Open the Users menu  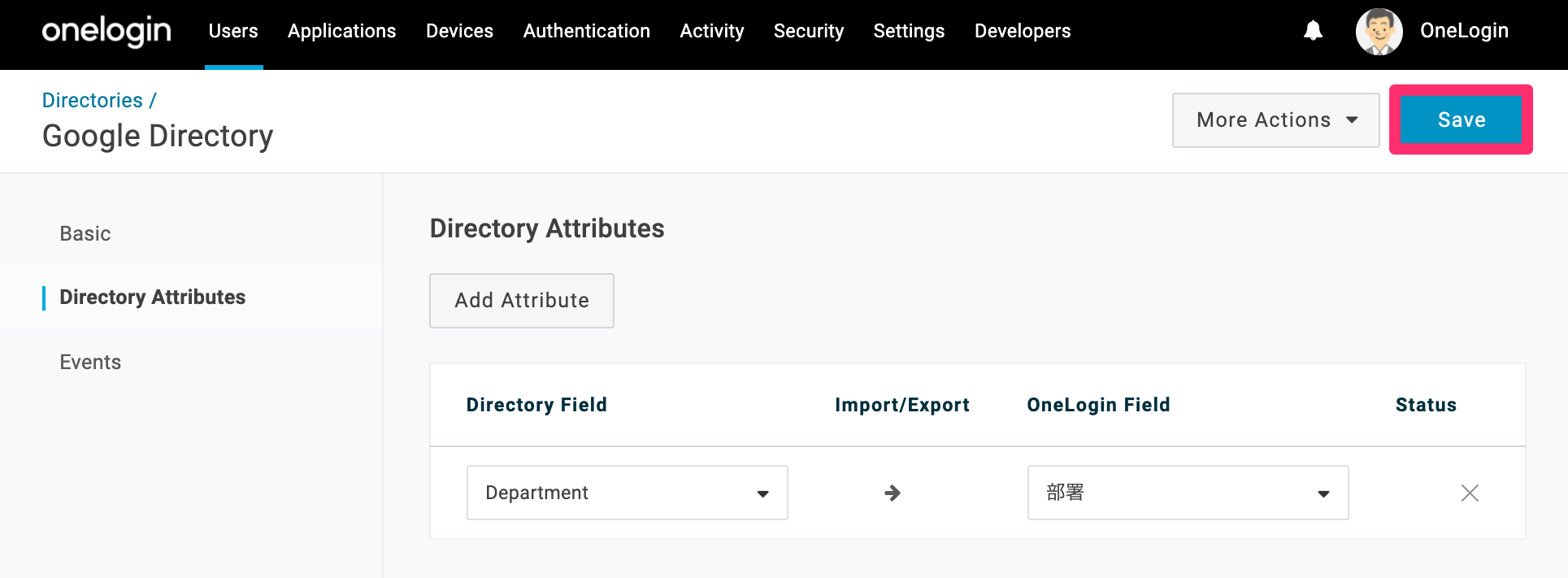point(233,31)
